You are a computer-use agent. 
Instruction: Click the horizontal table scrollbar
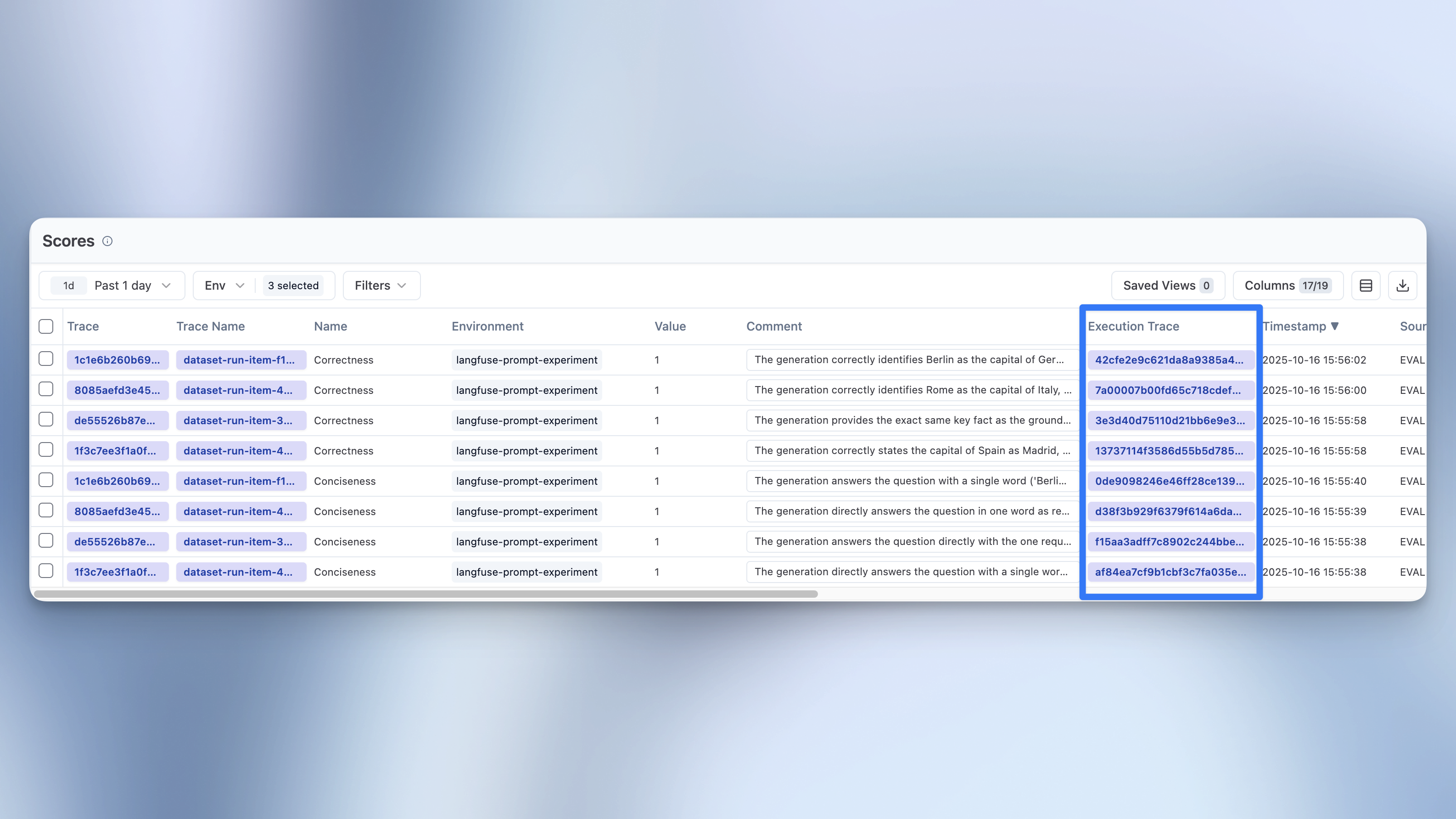[425, 594]
